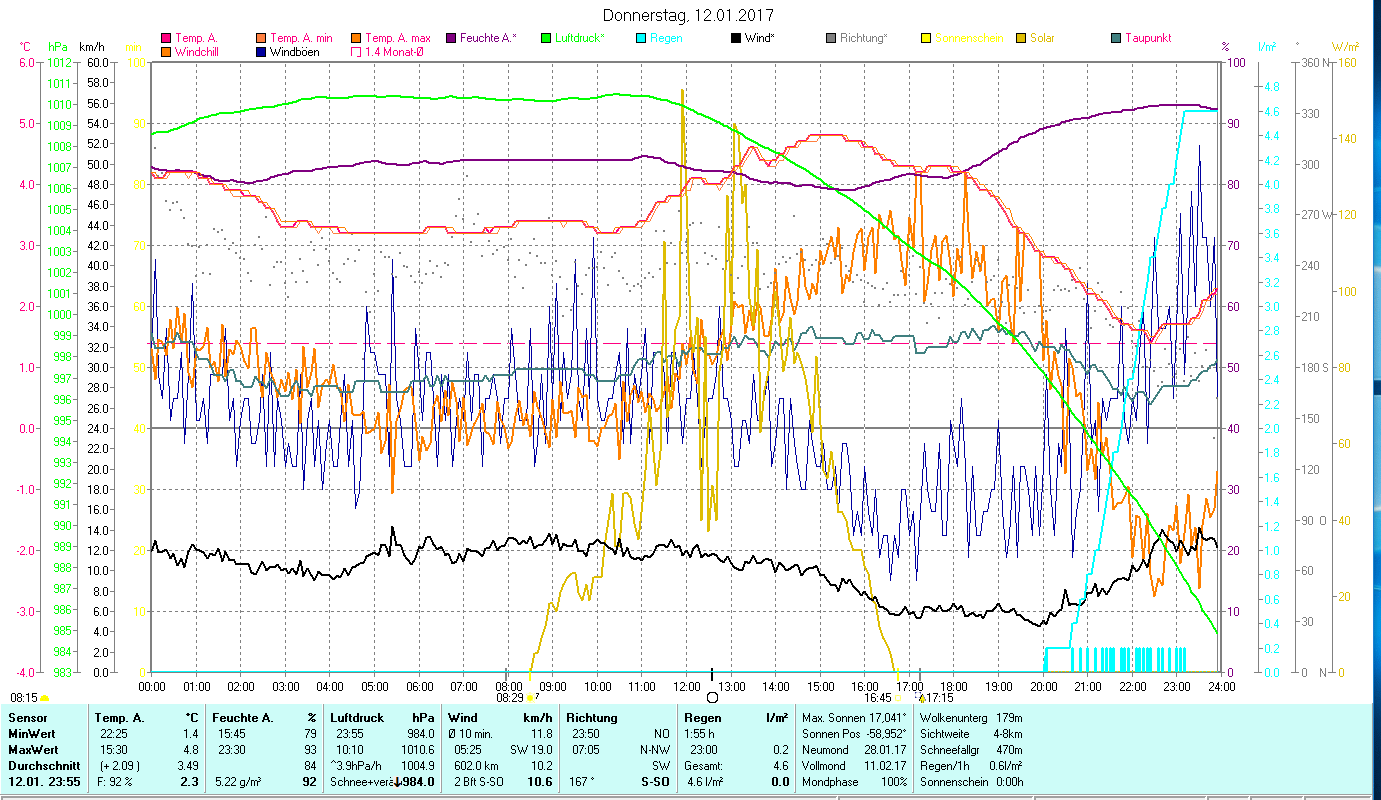Click the moon circle marker below the time axis

pos(712,697)
